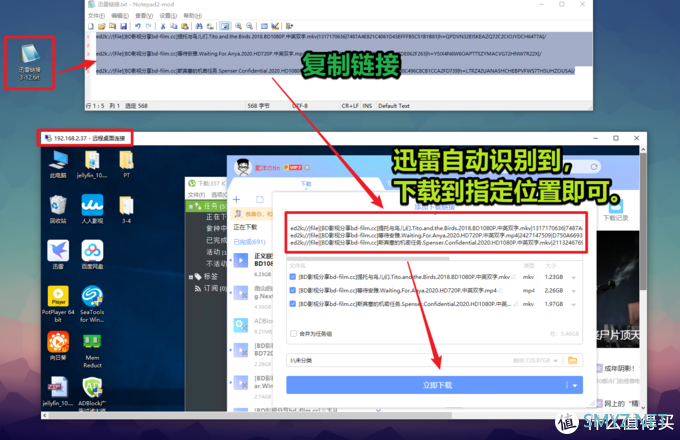Expand the arrow on the 2.26GB file row
The height and width of the screenshot is (440, 680).
[574, 291]
